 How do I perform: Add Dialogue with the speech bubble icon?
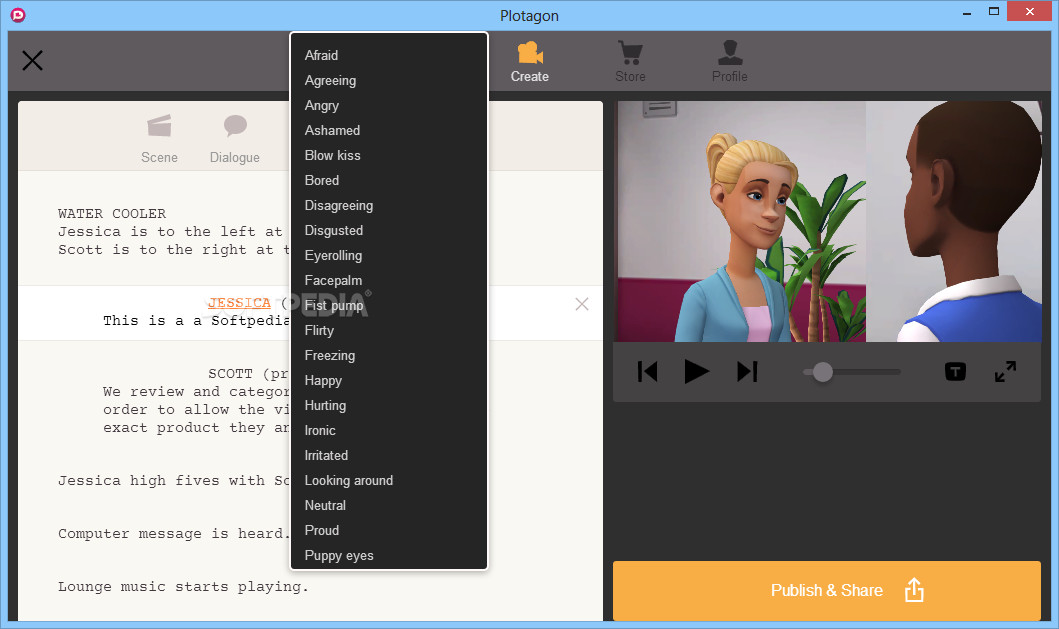point(235,126)
